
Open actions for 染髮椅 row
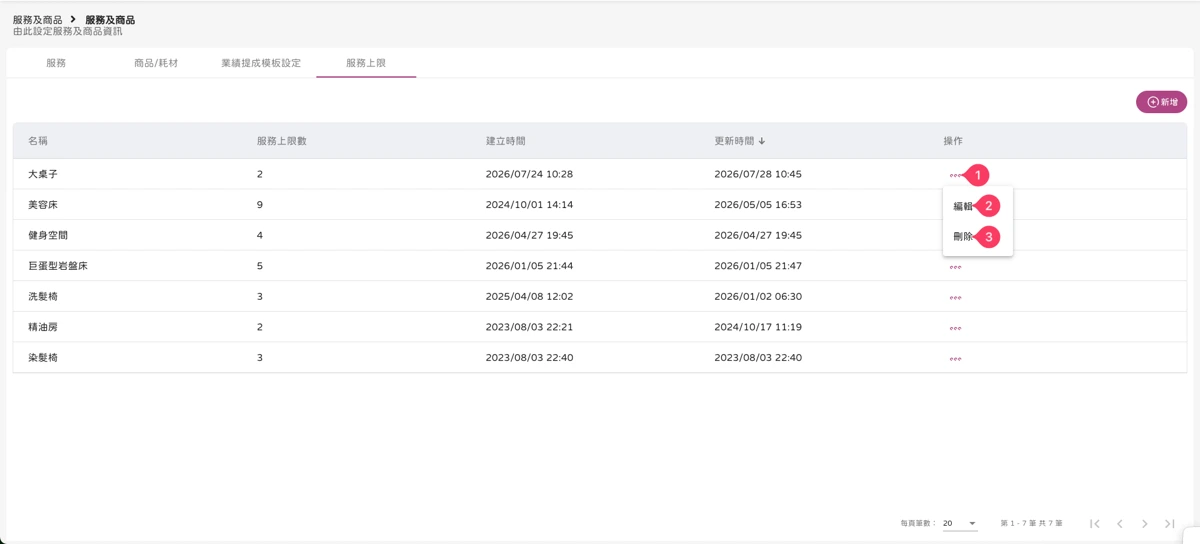coord(955,359)
